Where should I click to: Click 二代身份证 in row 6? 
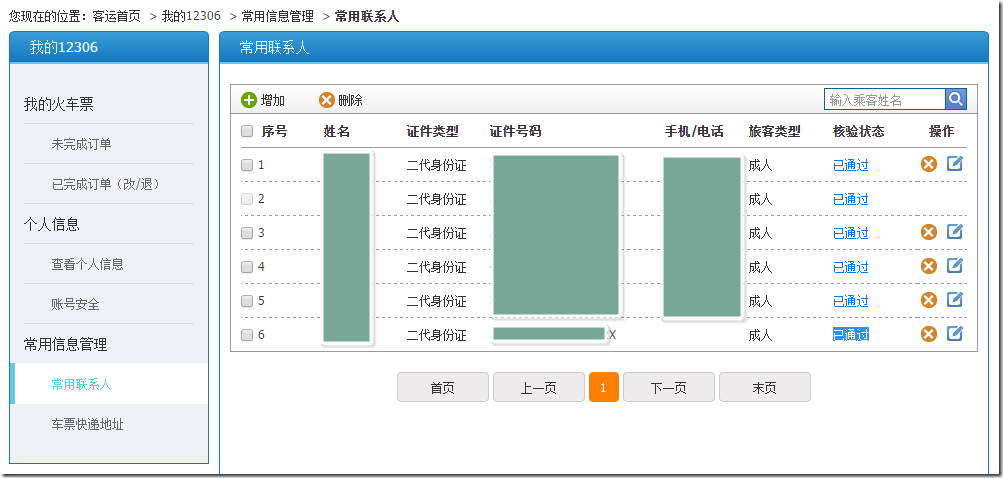pyautogui.click(x=436, y=335)
